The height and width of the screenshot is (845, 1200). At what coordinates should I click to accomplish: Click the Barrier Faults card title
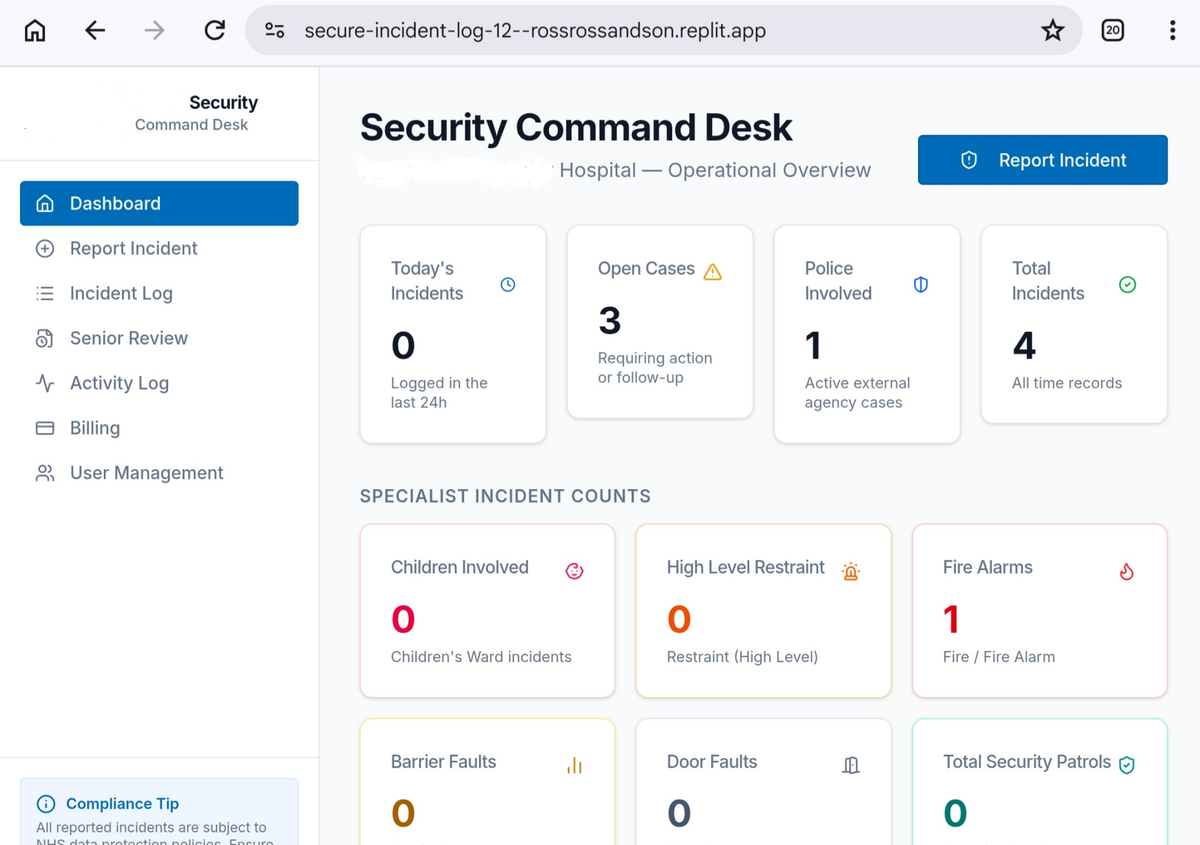[443, 762]
